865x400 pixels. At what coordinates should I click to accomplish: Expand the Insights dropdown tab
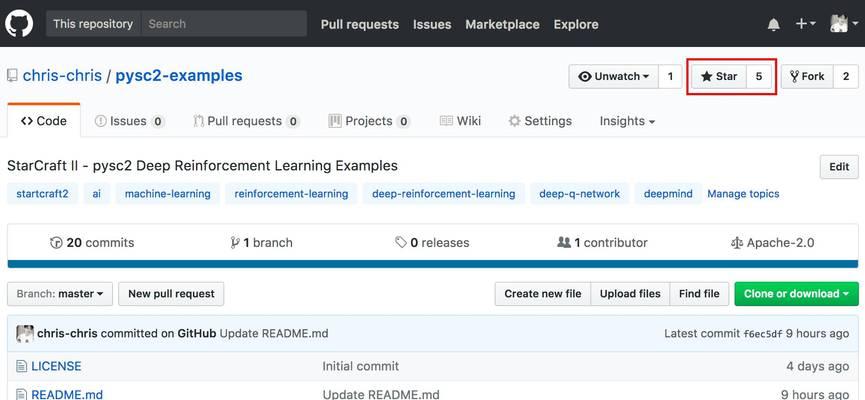(x=627, y=121)
